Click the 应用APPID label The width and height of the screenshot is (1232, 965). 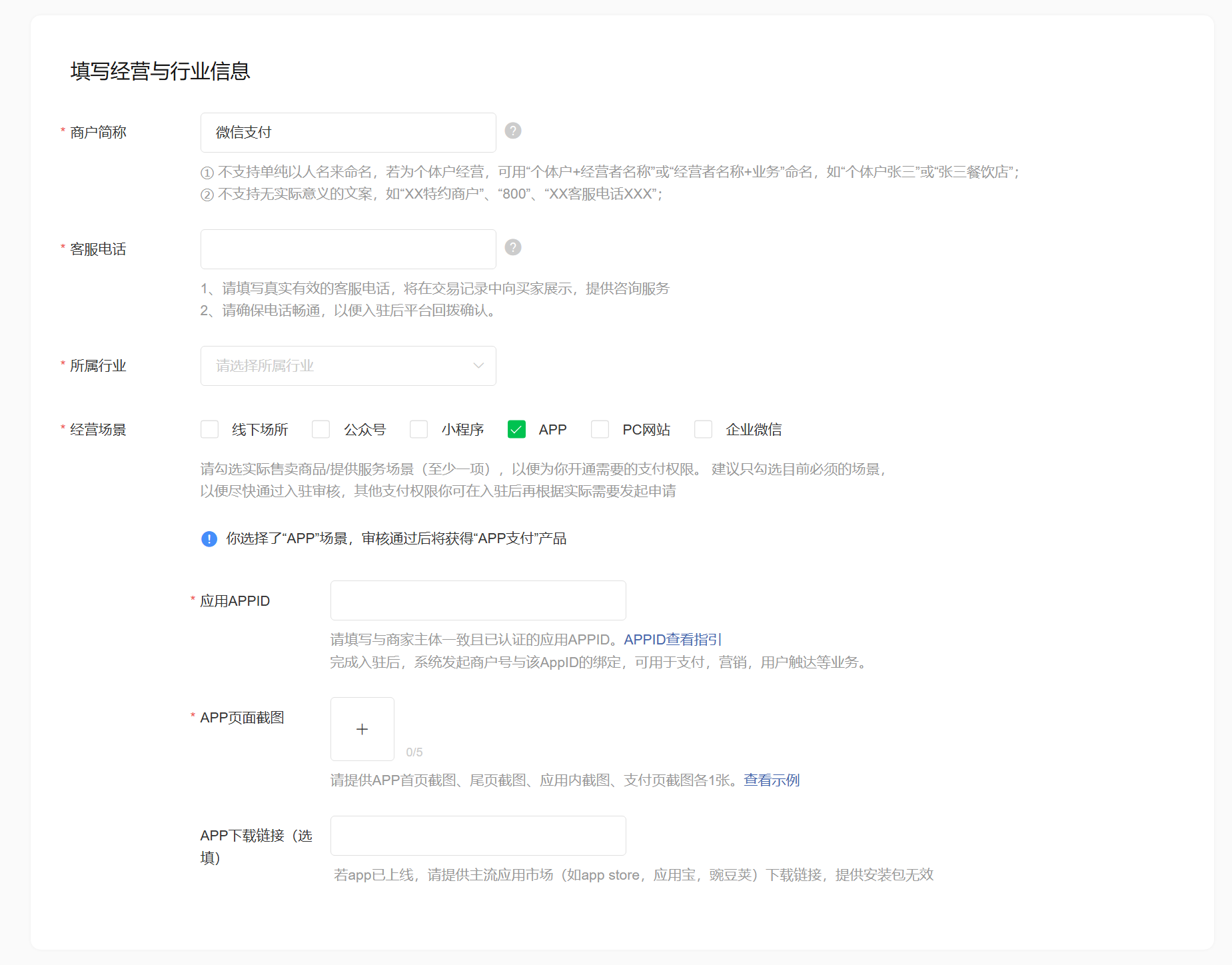tap(235, 601)
